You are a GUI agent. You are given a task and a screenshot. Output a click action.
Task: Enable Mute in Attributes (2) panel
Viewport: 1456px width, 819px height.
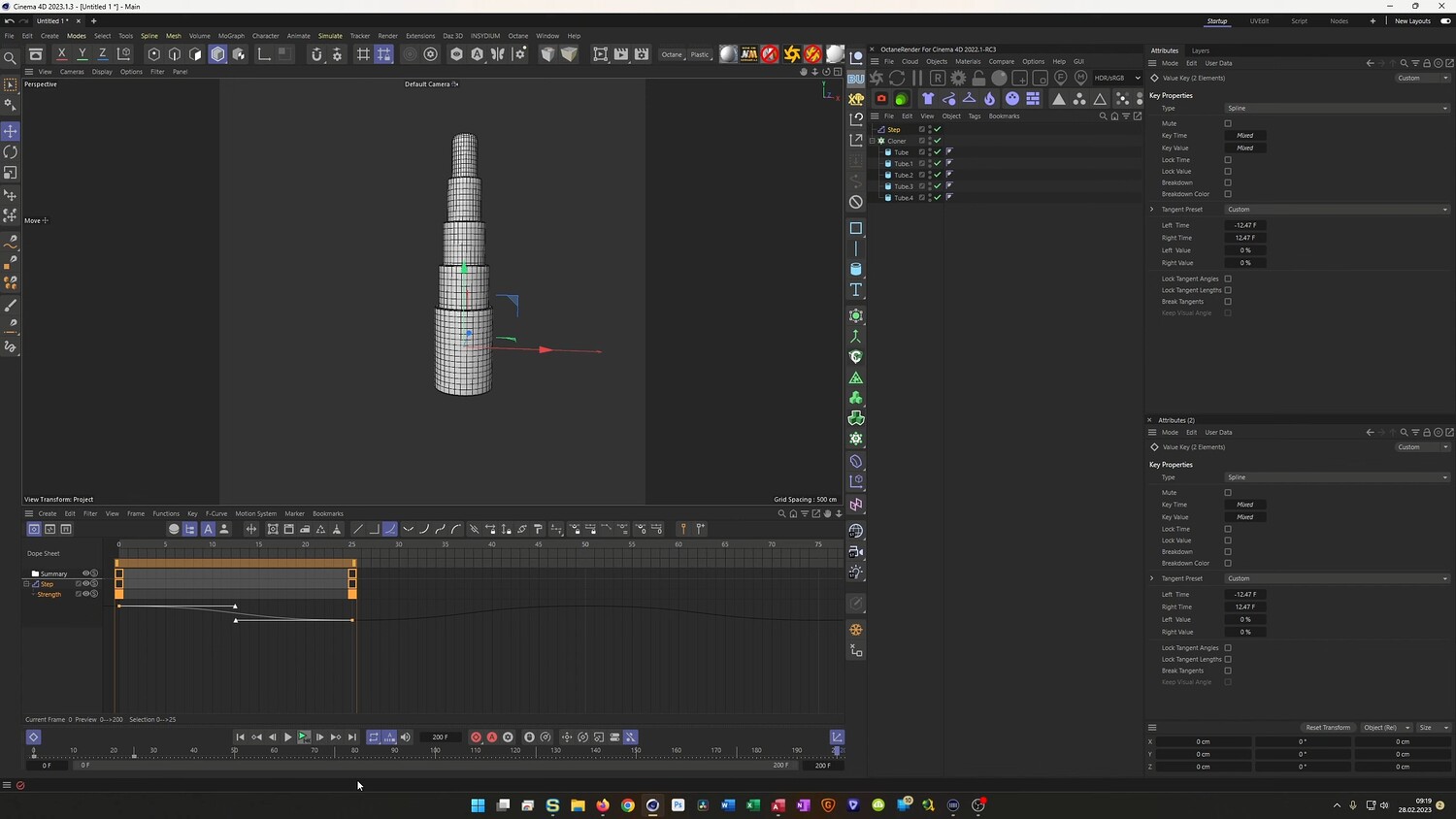coord(1228,493)
